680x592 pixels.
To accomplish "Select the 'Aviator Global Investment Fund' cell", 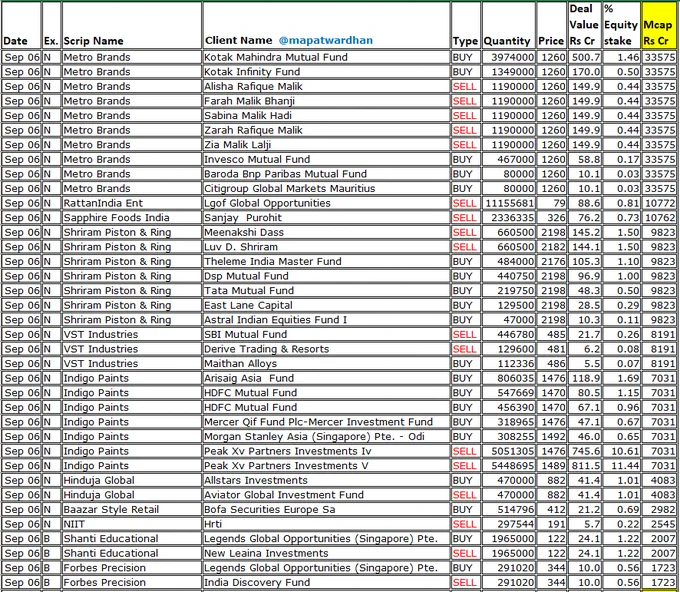I will tap(326, 495).
